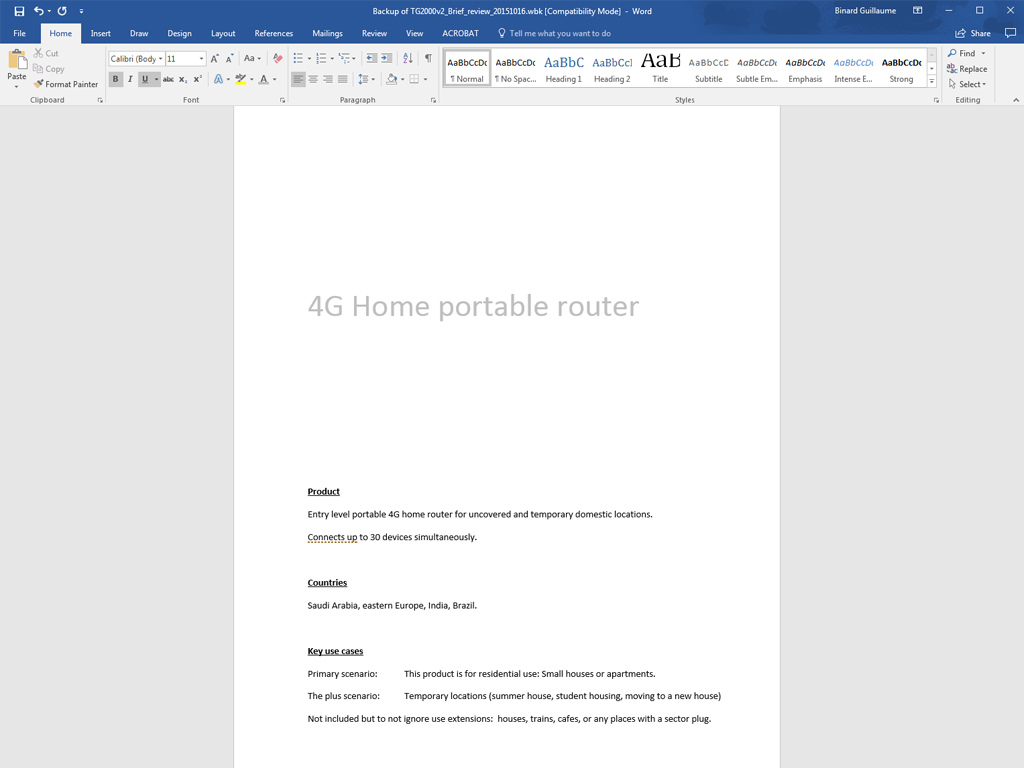Screen dimensions: 1024x768
Task: Toggle Show/Hide paragraph marks
Action: tap(428, 59)
